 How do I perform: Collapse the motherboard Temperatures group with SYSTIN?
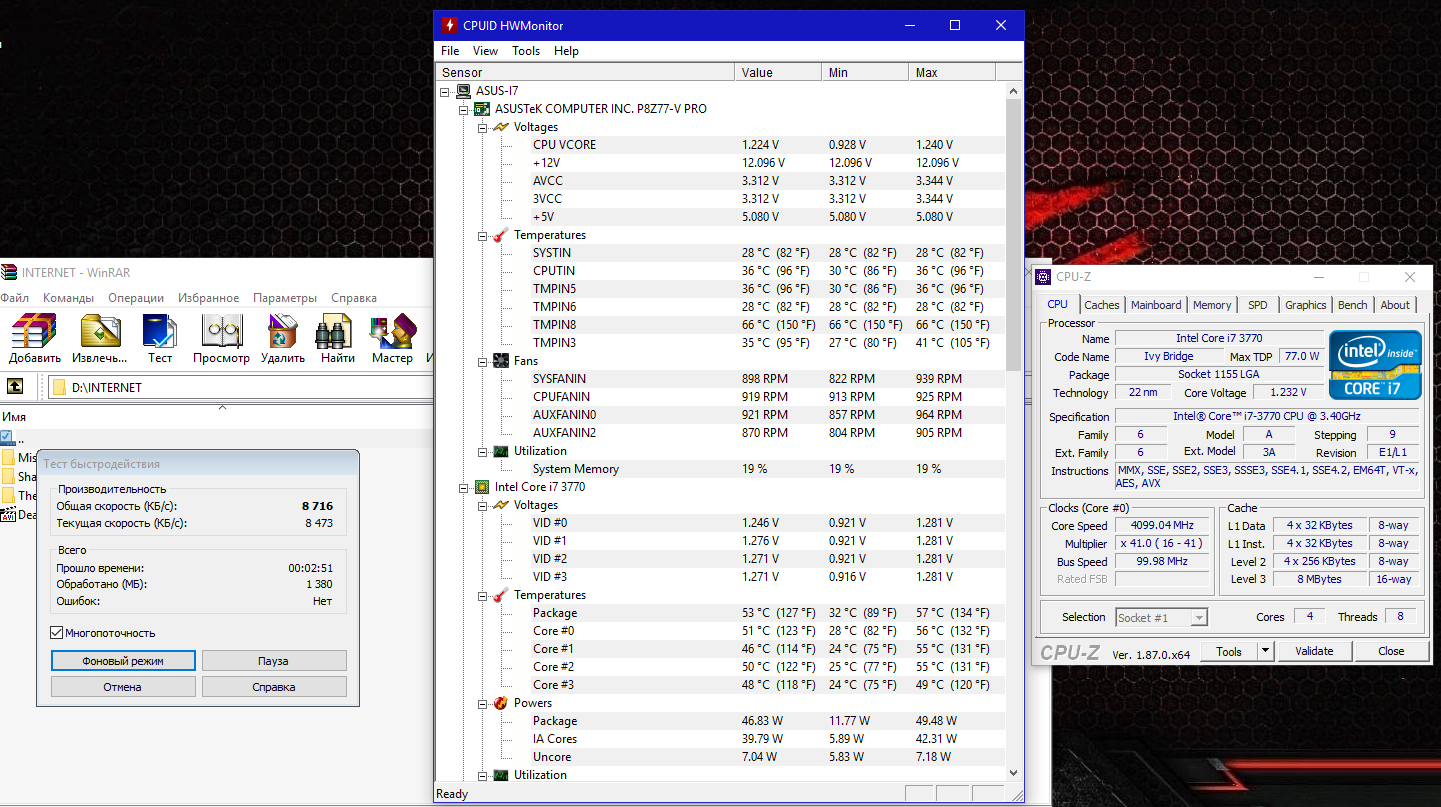pyautogui.click(x=482, y=235)
